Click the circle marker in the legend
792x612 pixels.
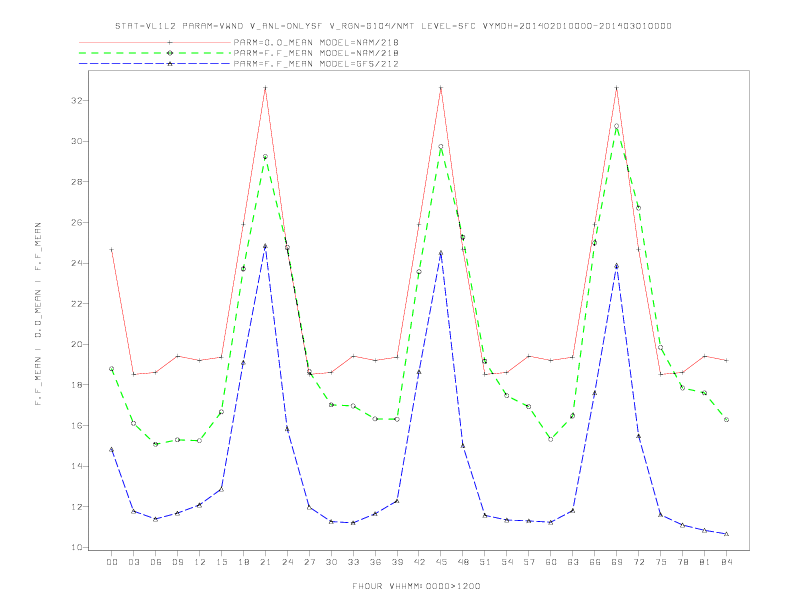(170, 53)
